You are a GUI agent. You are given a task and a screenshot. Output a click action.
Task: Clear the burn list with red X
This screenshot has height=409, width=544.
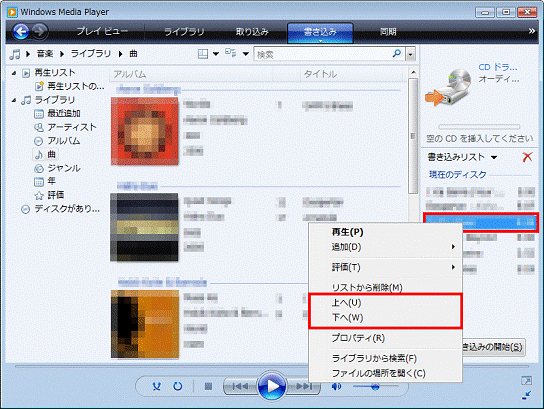527,157
